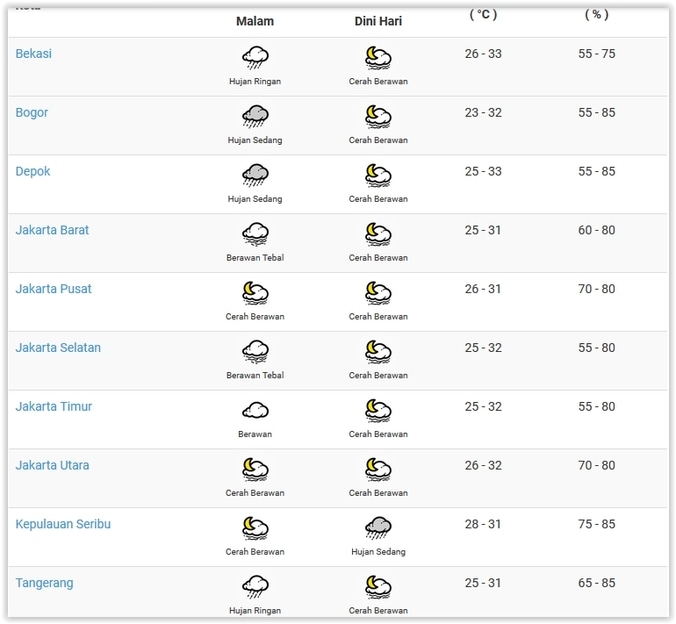Click Tangerang's Malam light rain icon
This screenshot has height=624, width=676.
(x=255, y=586)
